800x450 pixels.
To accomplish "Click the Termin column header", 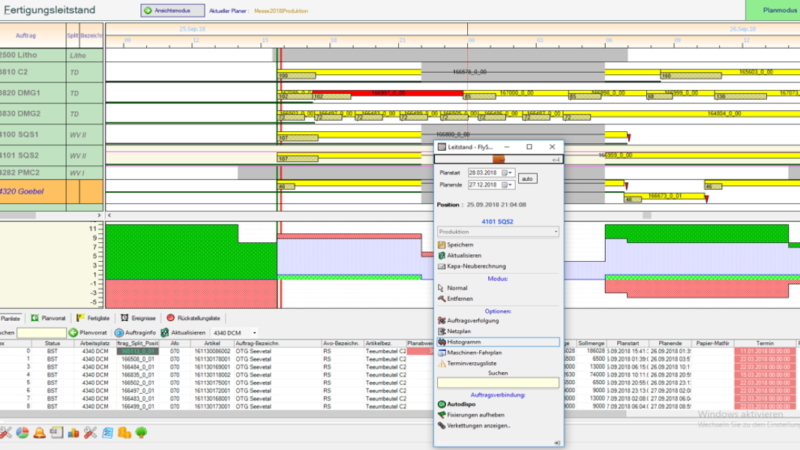I will [765, 343].
